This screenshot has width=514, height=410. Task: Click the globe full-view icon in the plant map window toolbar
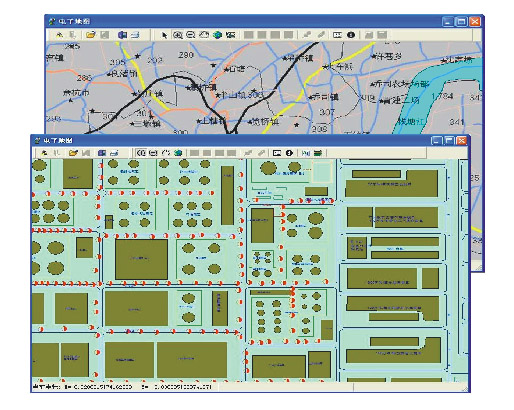point(178,153)
